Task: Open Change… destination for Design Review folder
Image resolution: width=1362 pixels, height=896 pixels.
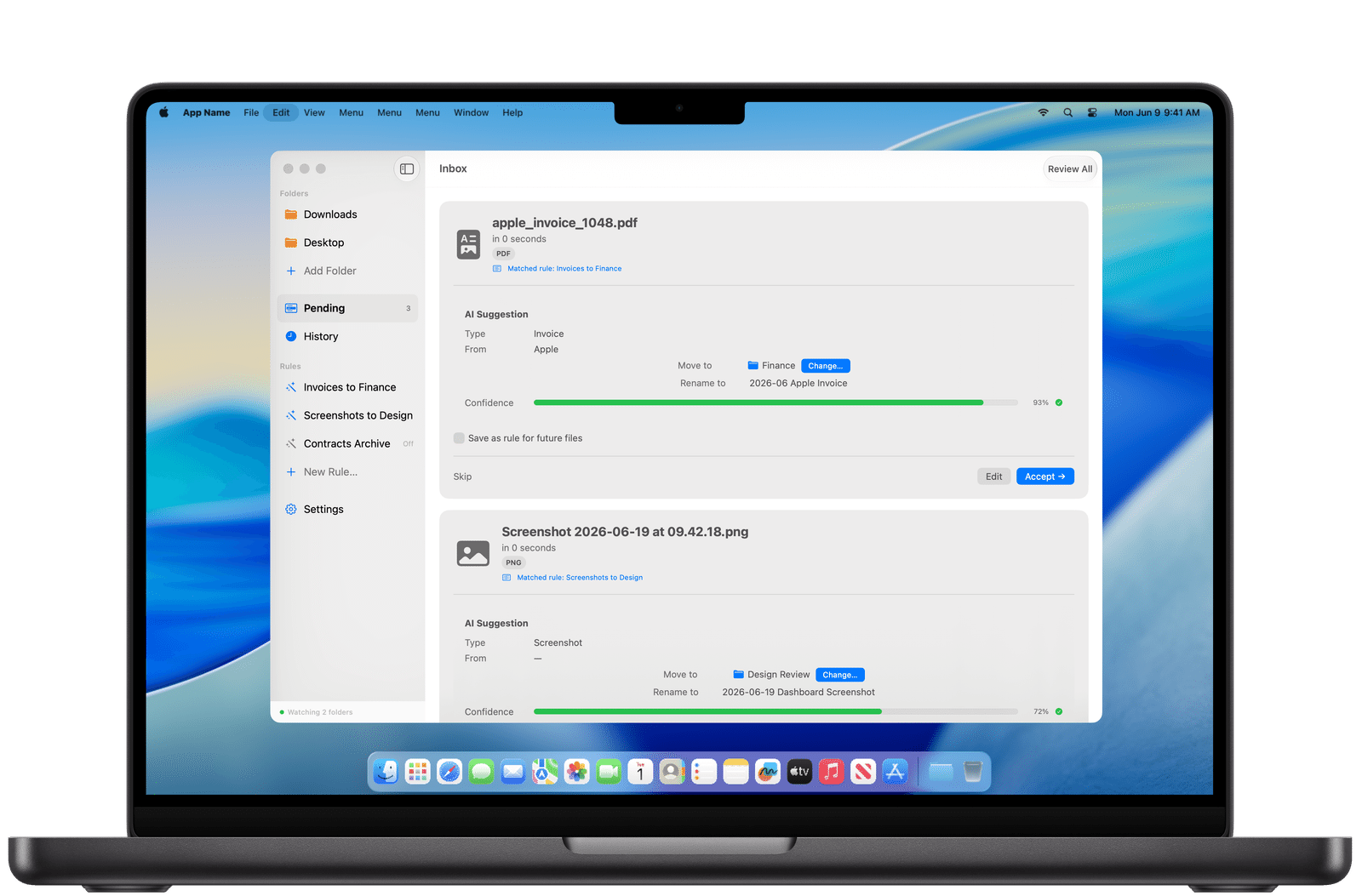Action: click(840, 675)
